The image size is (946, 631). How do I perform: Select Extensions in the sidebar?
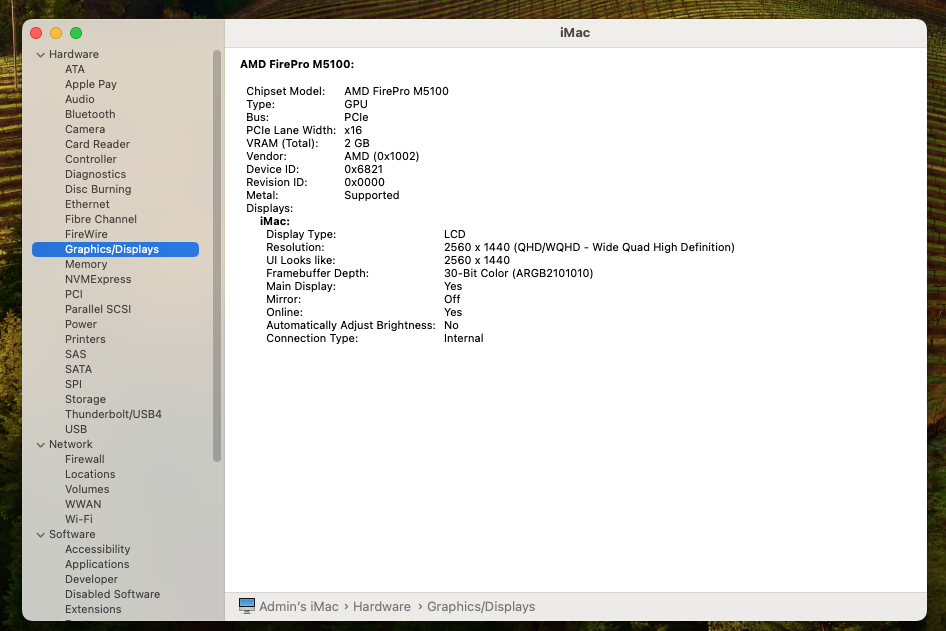tap(93, 609)
